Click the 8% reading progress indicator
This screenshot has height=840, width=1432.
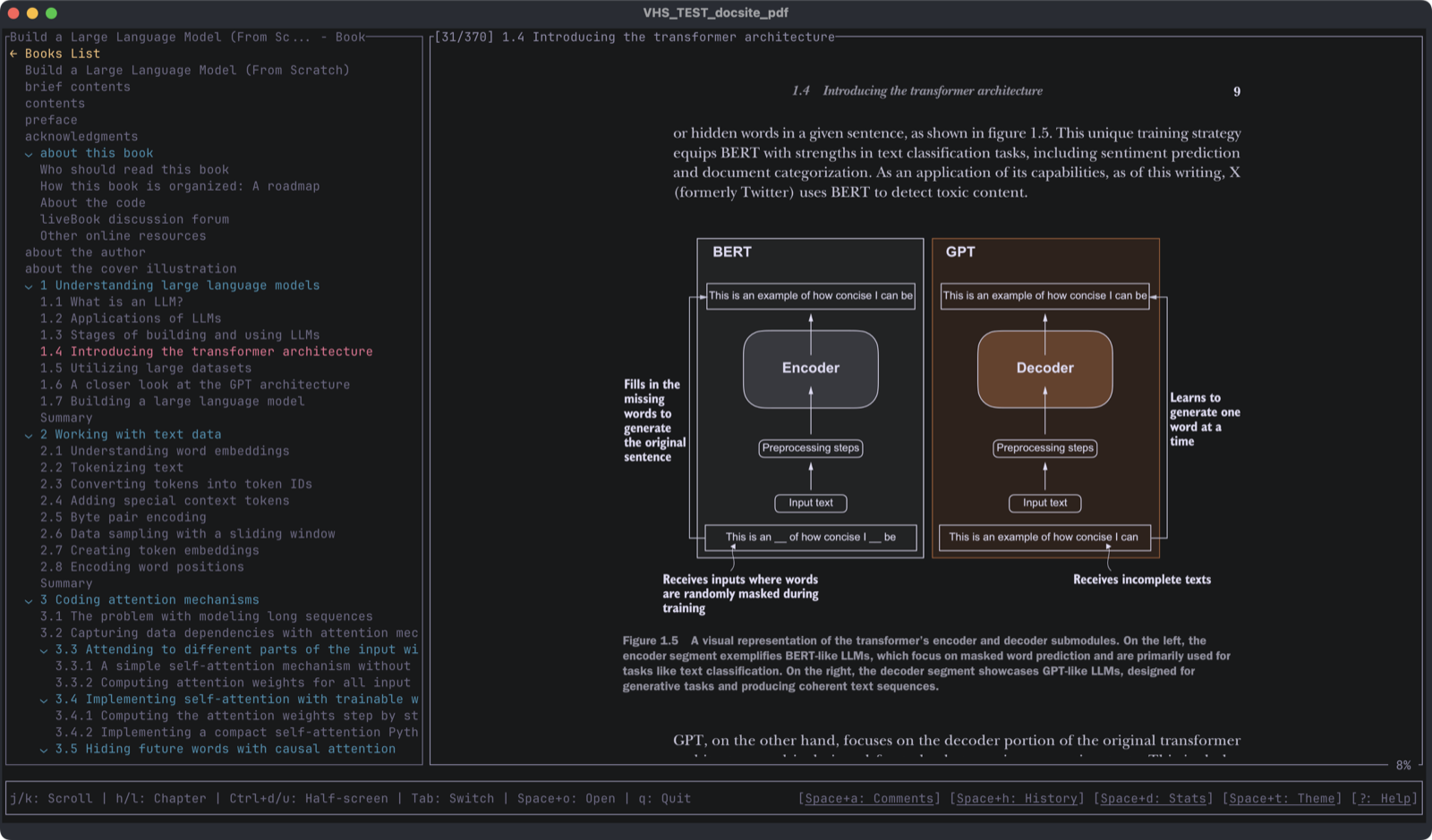(1402, 766)
